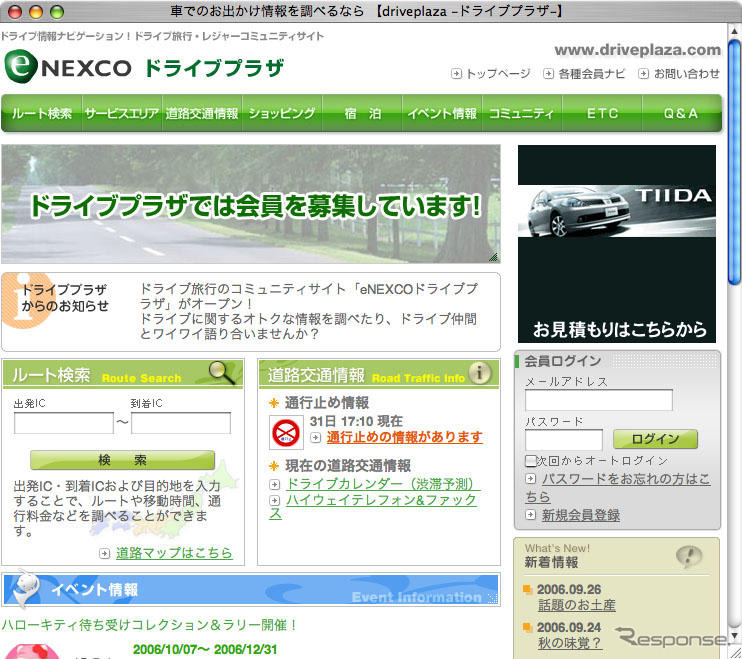The height and width of the screenshot is (659, 742).
Task: Click the orange i icon beside お知らせ
Action: pyautogui.click(x=26, y=300)
